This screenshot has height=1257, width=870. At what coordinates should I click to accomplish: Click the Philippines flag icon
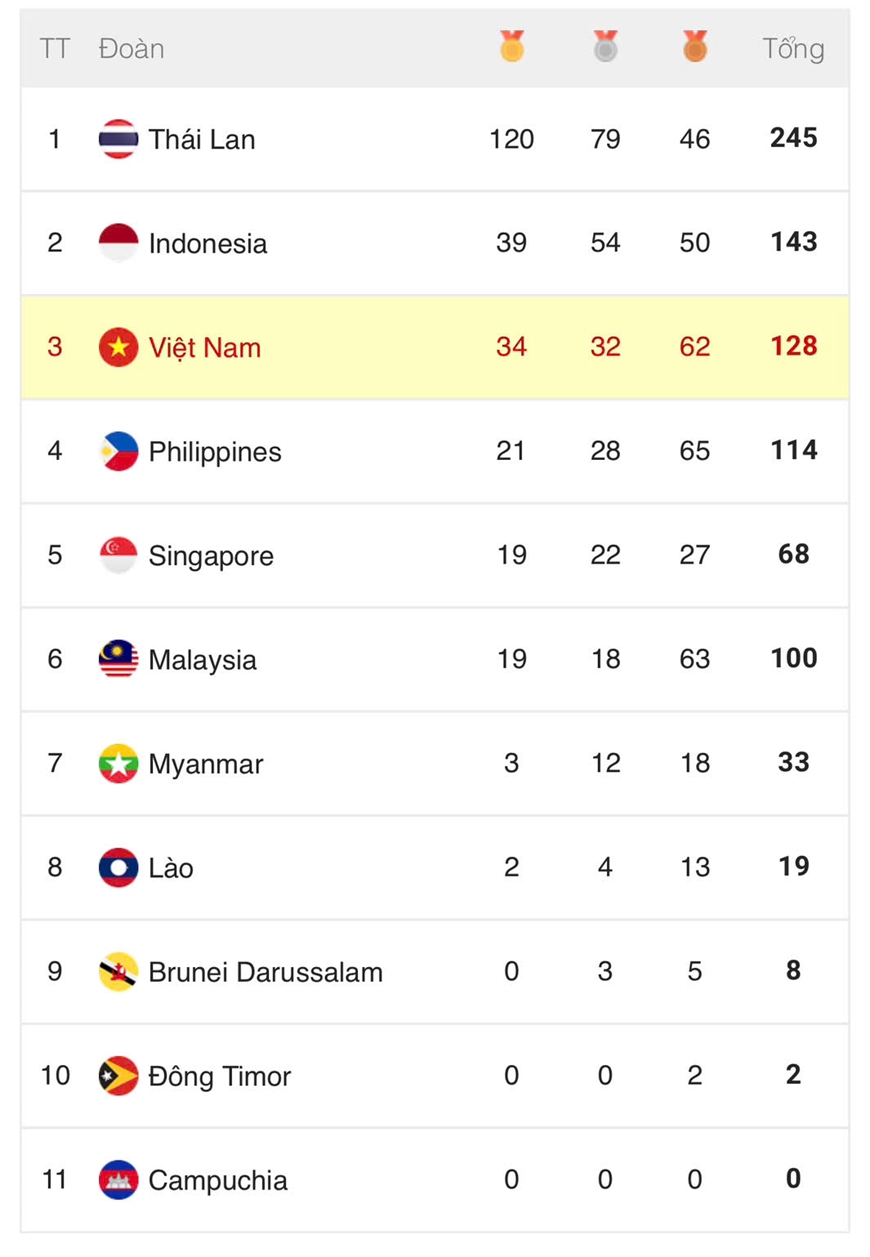point(118,451)
